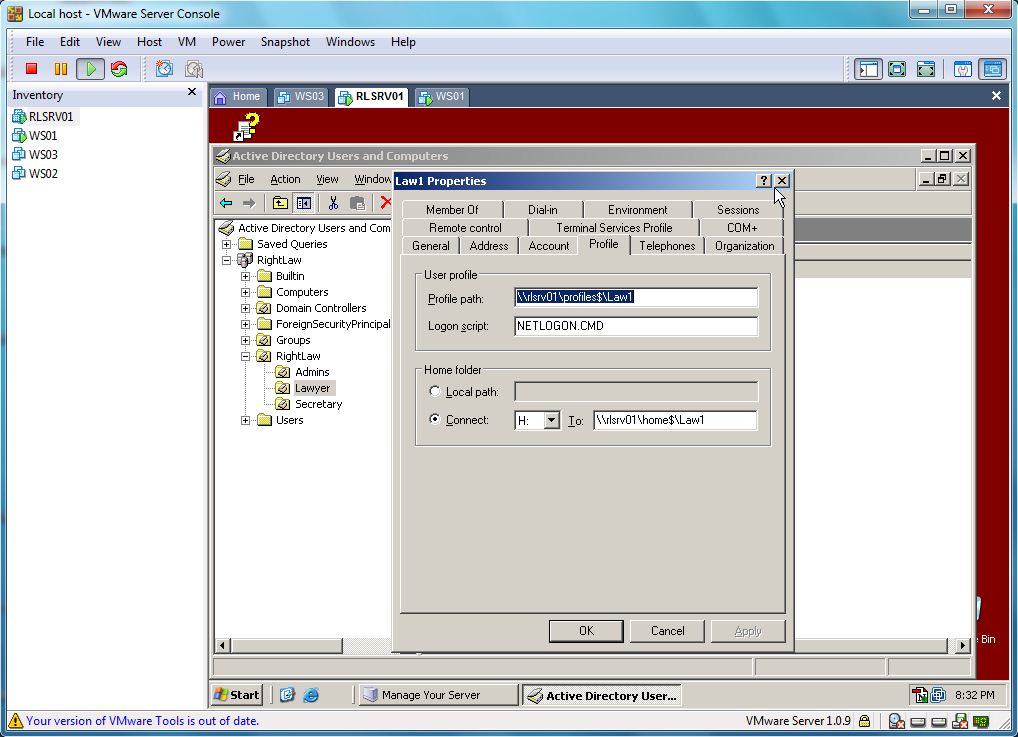Click the question mark help button in Law1 Properties
The image size is (1018, 737).
[764, 181]
